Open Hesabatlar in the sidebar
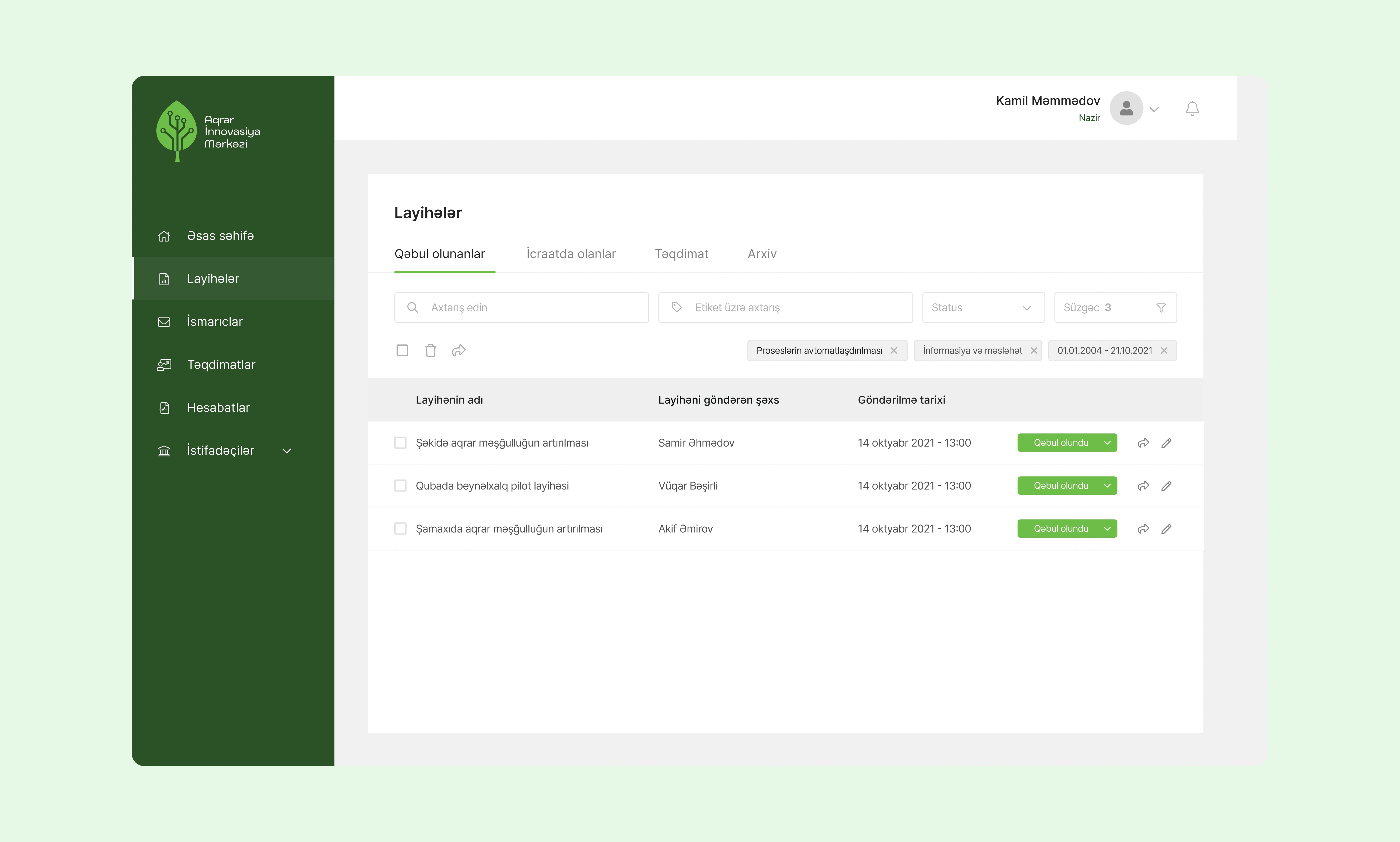 pyautogui.click(x=218, y=407)
